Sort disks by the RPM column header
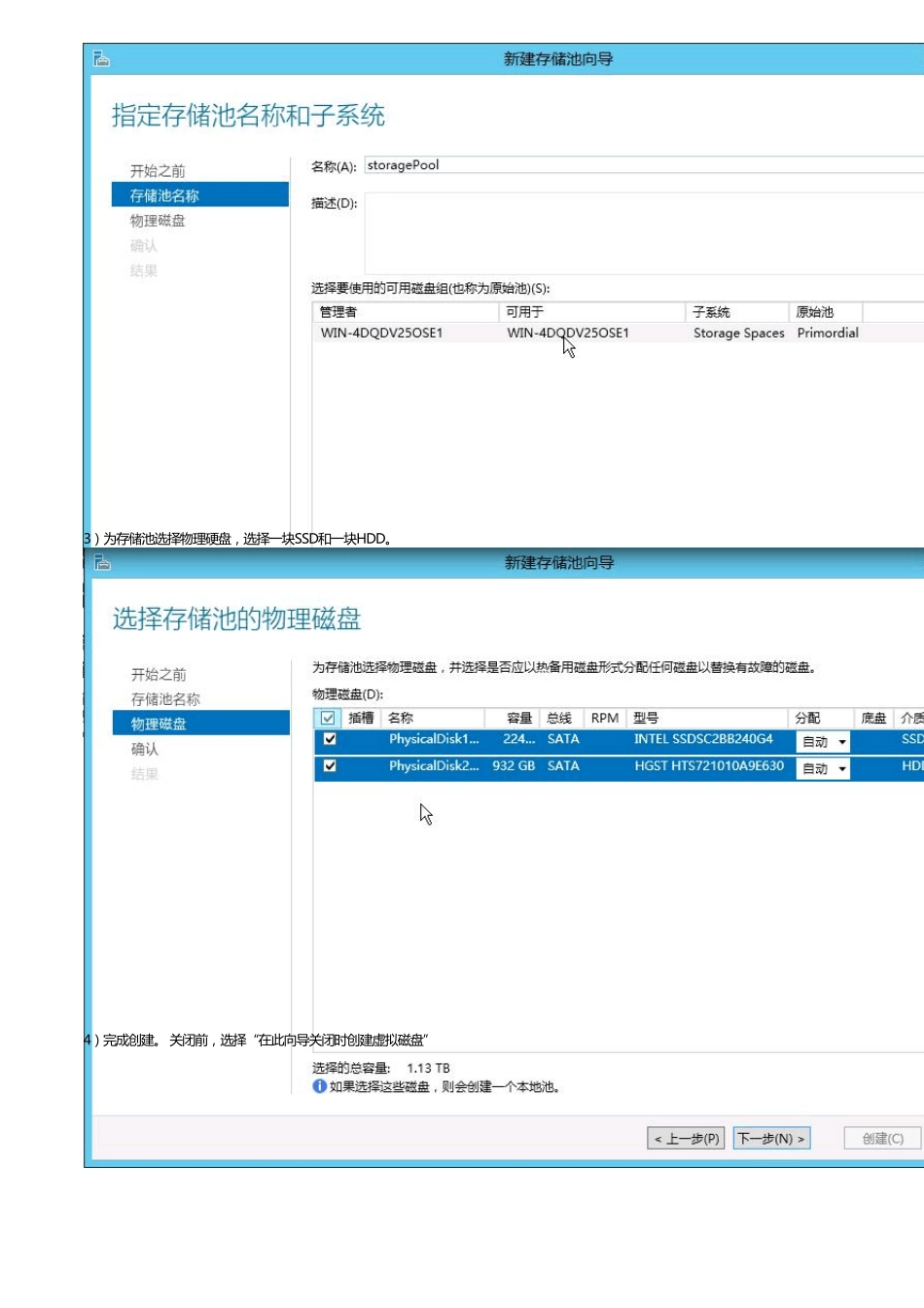The width and height of the screenshot is (924, 1308). [x=605, y=718]
